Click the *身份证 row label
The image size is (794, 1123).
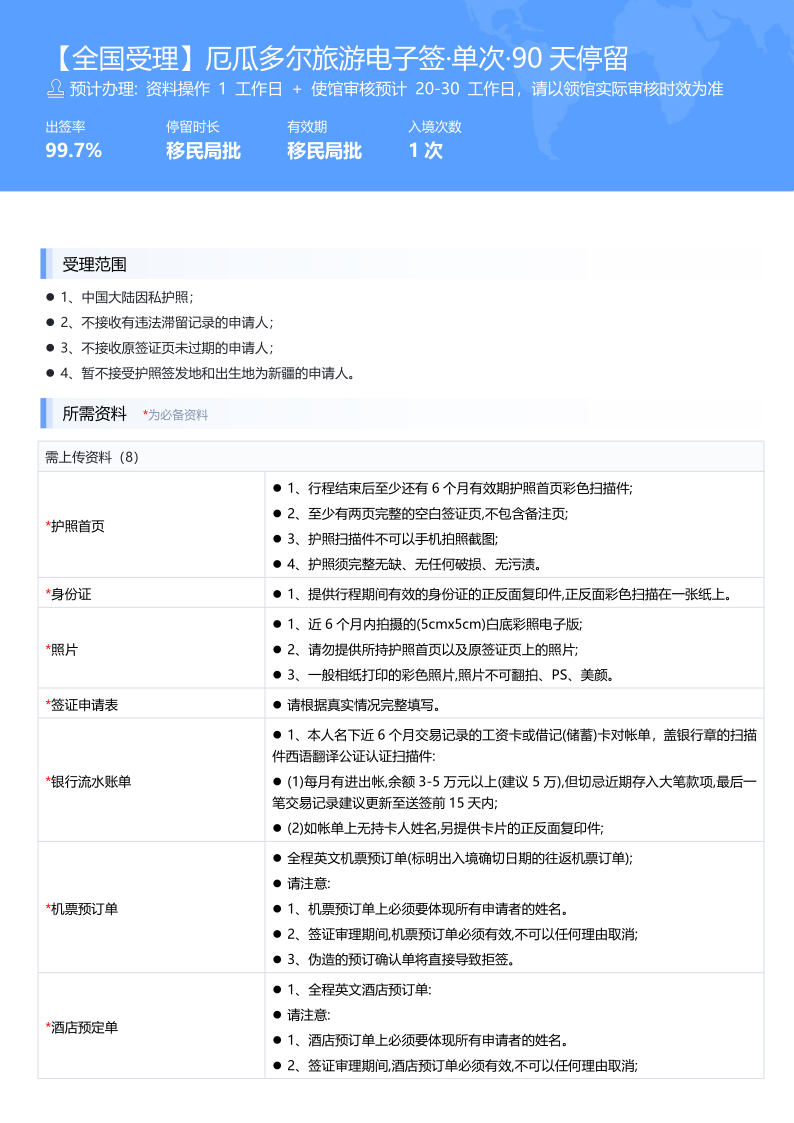tap(69, 594)
